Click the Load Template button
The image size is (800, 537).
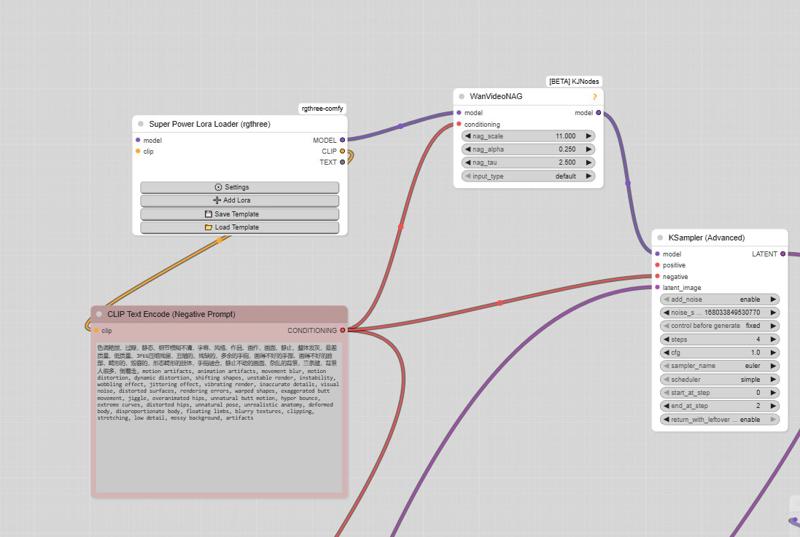pos(239,227)
